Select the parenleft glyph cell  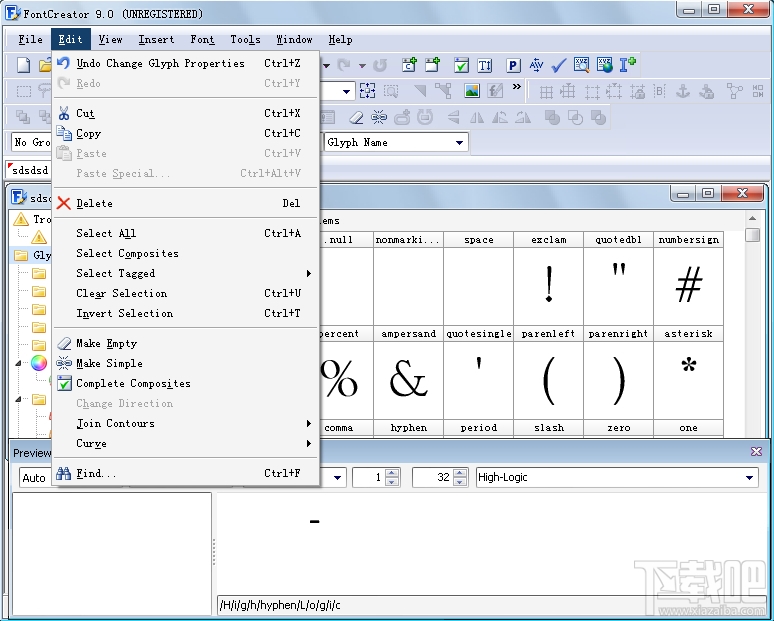click(x=548, y=373)
